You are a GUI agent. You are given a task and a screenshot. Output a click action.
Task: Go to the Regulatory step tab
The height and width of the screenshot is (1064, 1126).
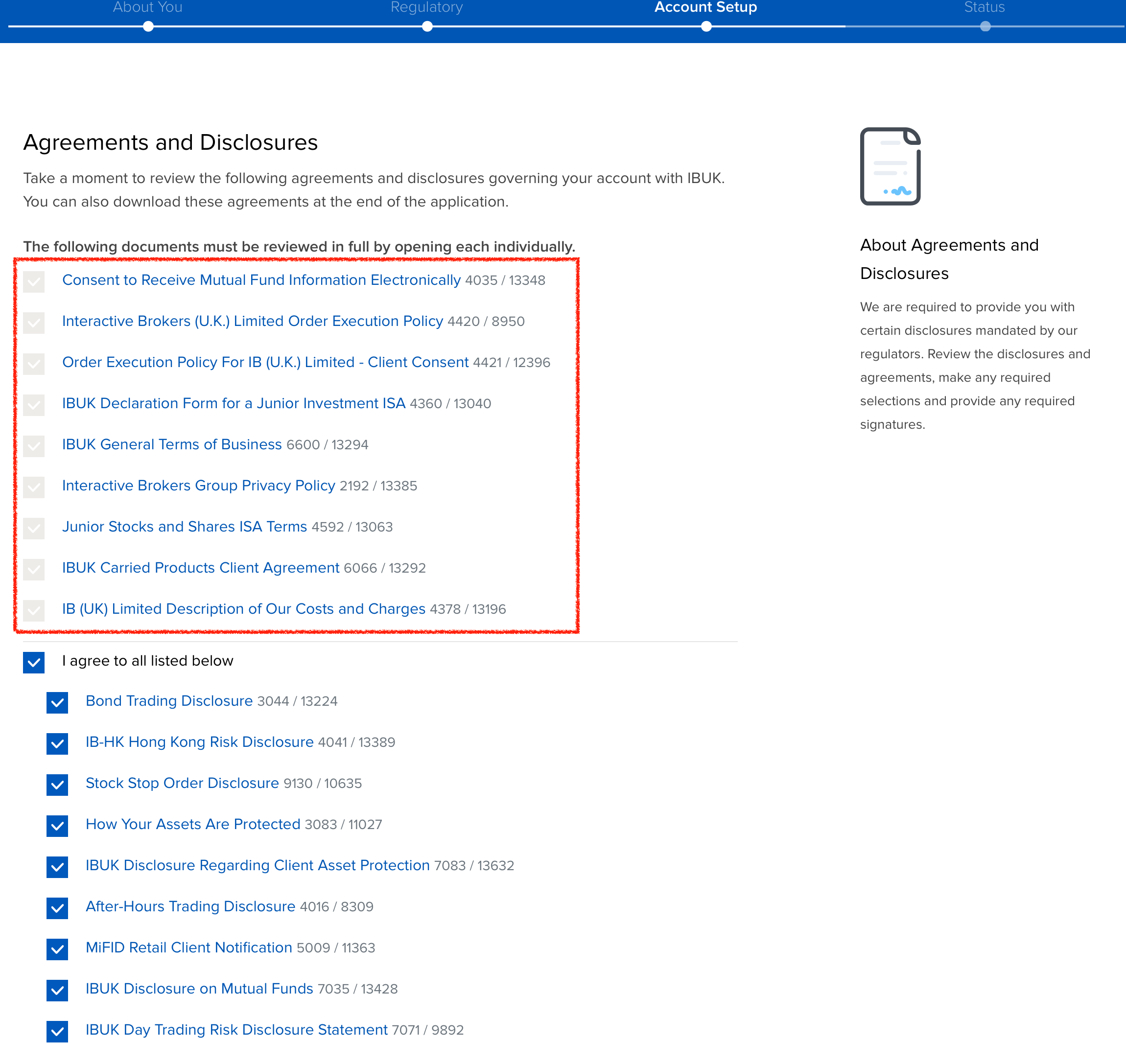click(426, 7)
